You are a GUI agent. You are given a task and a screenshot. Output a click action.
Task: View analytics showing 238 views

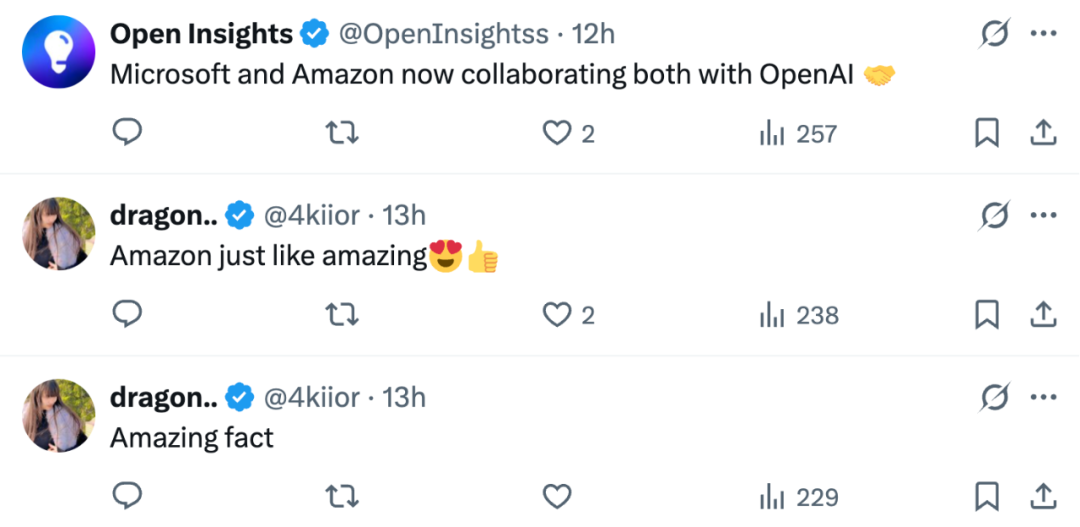tap(798, 315)
